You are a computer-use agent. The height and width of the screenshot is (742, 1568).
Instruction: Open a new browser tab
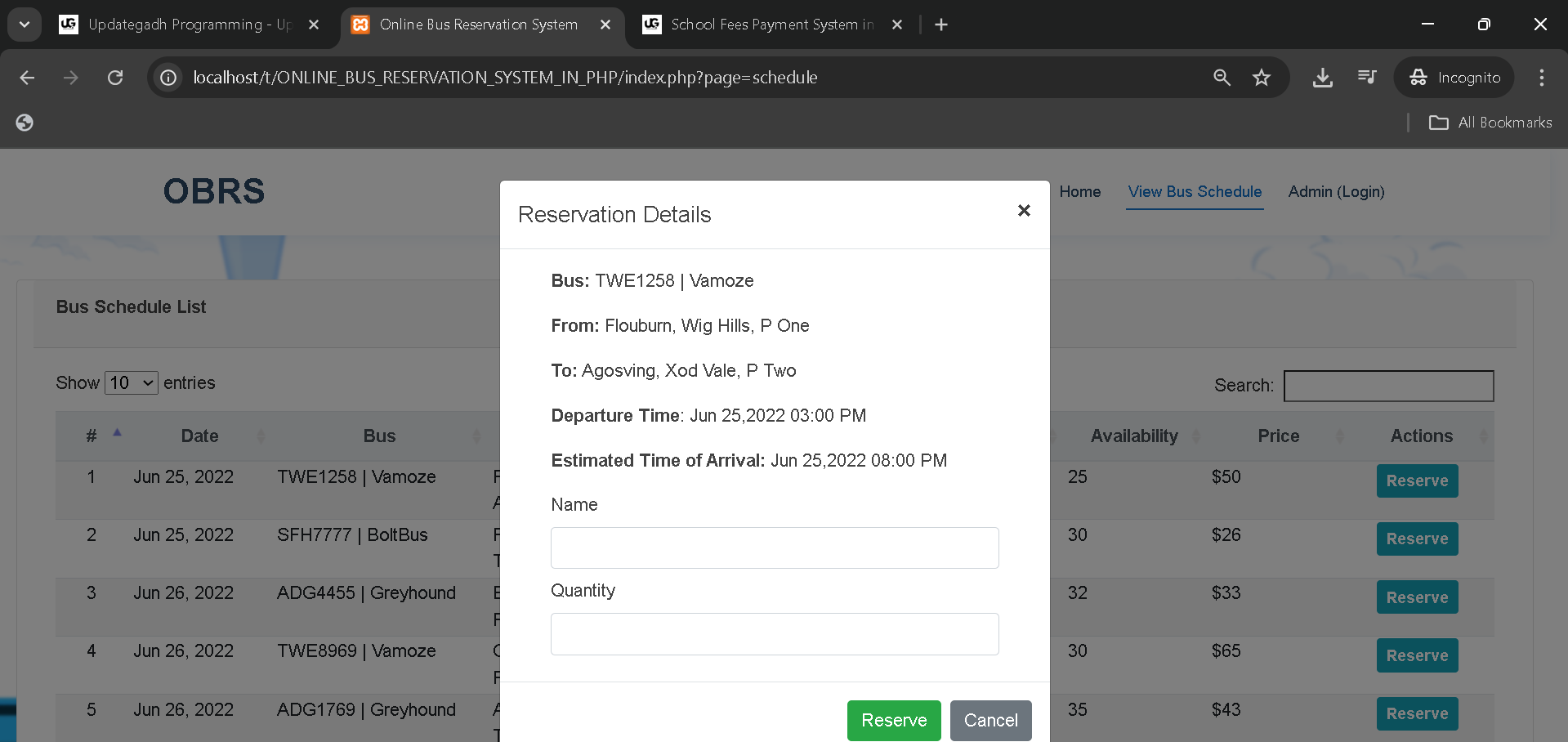(940, 25)
